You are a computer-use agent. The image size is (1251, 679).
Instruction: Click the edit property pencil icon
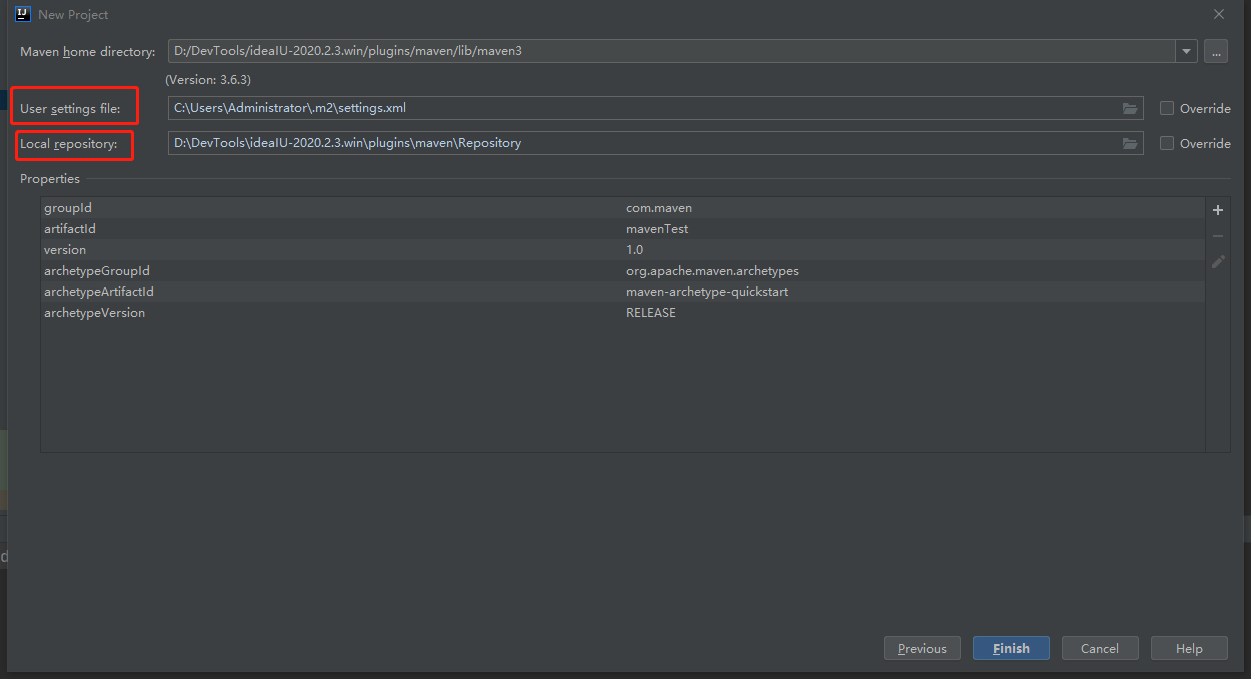click(x=1218, y=262)
